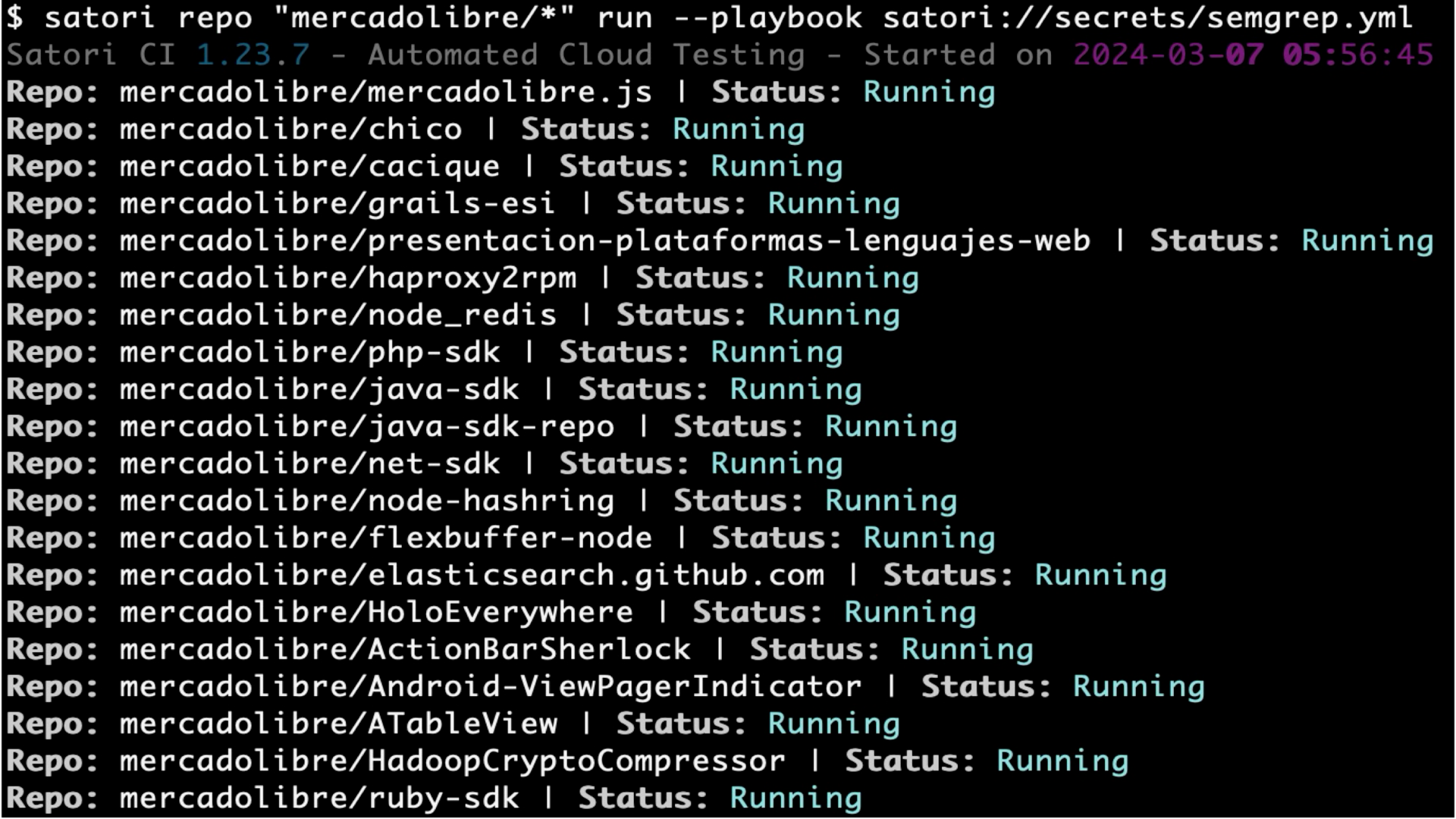1456x819 pixels.
Task: Click the mercadolibre/node-hashring repo name
Action: pos(366,501)
